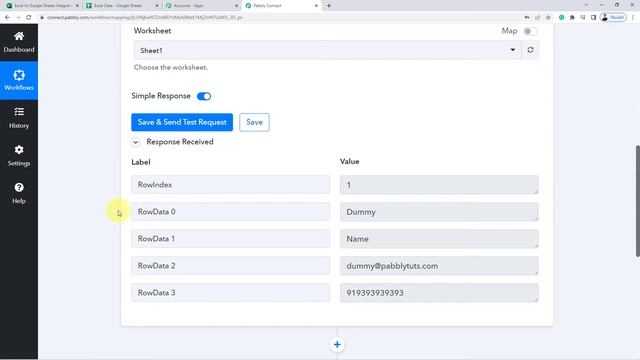
Task: Click the RowIndex label field
Action: pyautogui.click(x=231, y=184)
